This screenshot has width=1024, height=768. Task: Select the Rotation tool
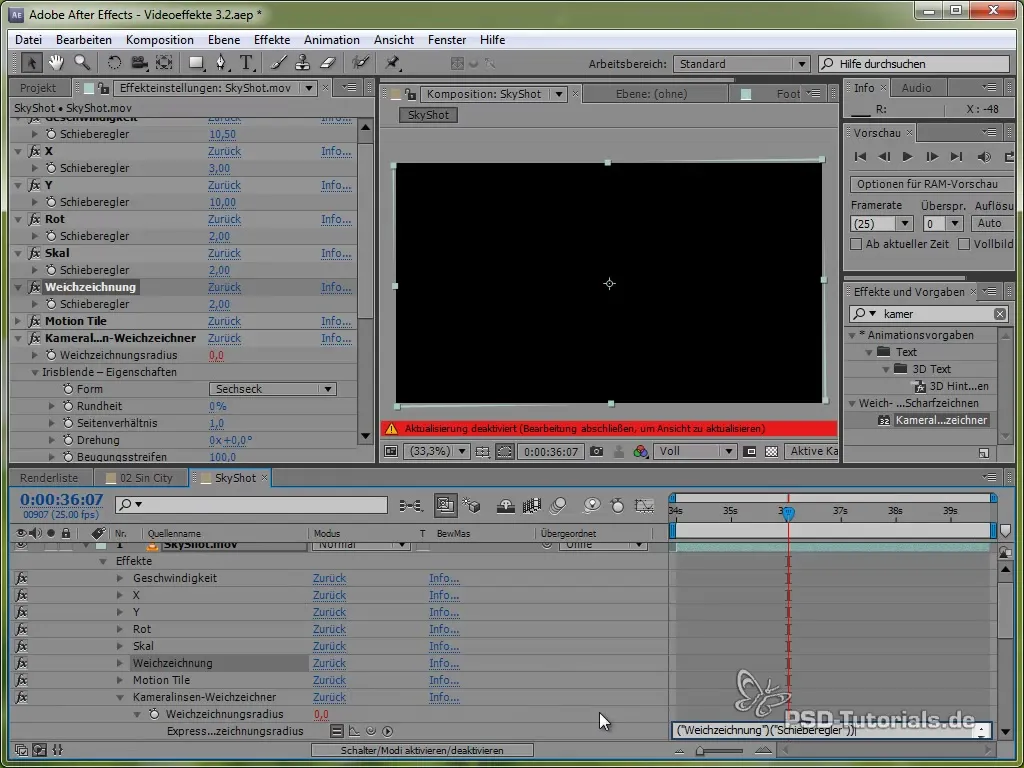[114, 63]
